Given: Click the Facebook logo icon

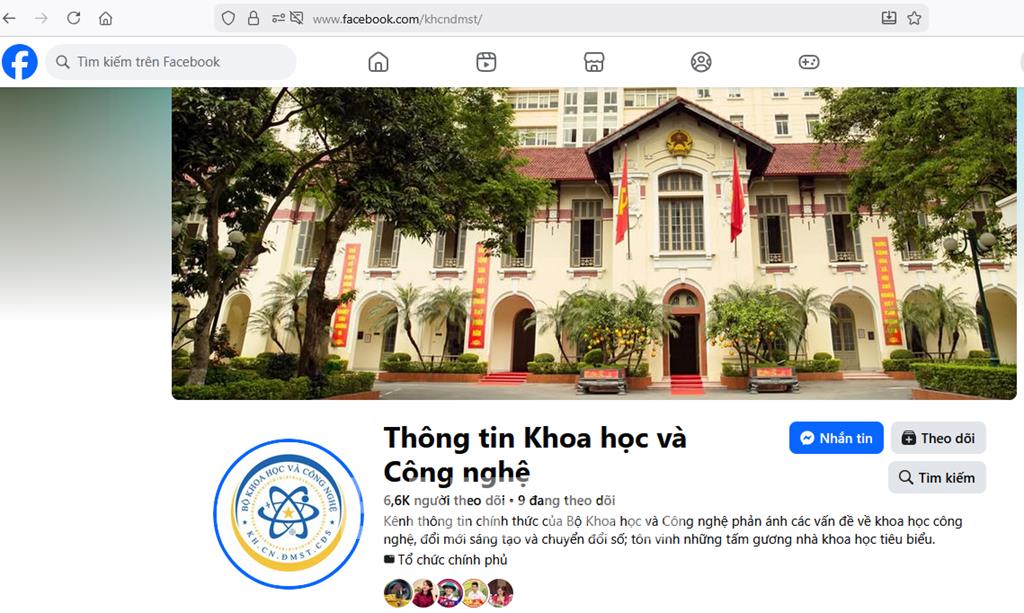Looking at the screenshot, I should (x=20, y=62).
